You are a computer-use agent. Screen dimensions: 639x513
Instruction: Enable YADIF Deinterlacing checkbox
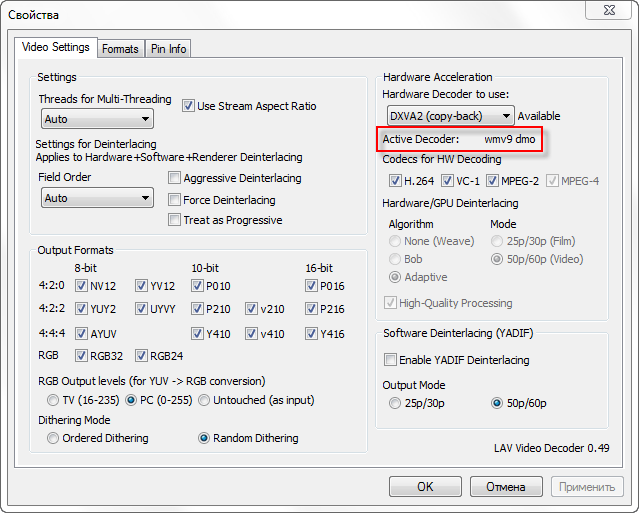(x=391, y=360)
